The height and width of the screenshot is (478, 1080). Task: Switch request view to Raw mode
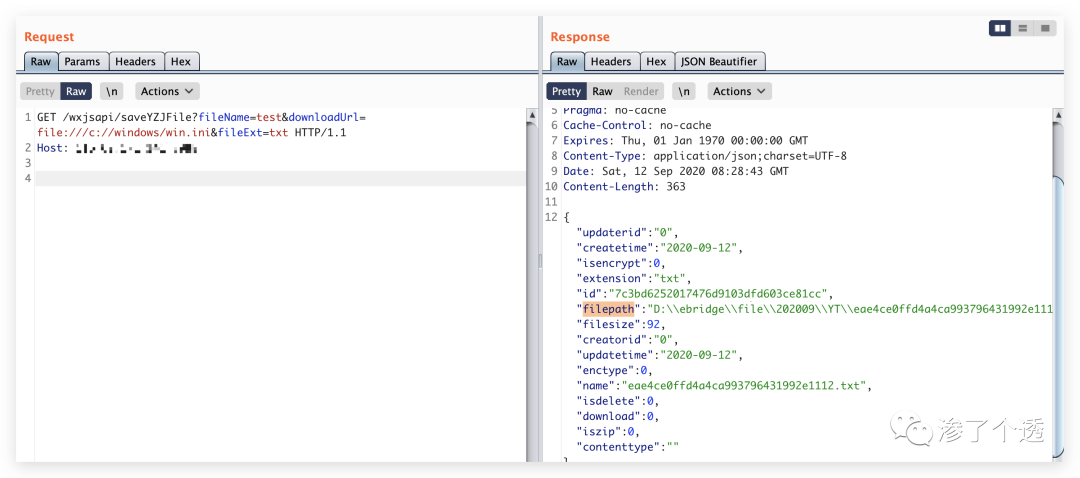[x=76, y=91]
